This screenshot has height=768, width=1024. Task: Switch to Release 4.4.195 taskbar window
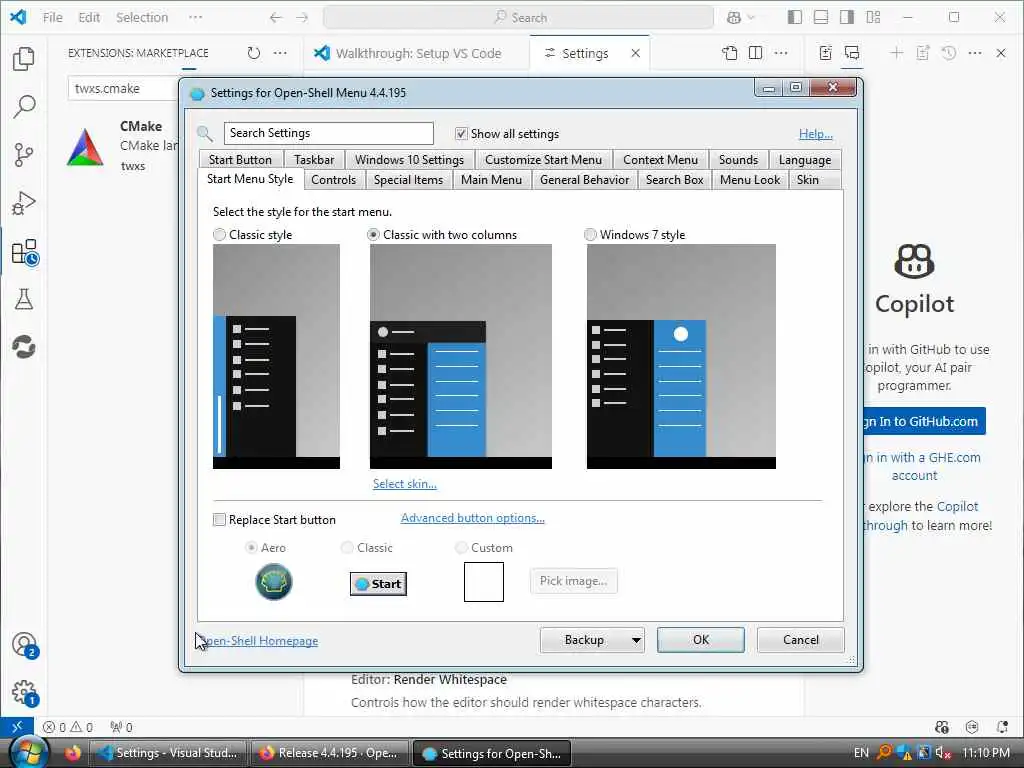click(329, 753)
